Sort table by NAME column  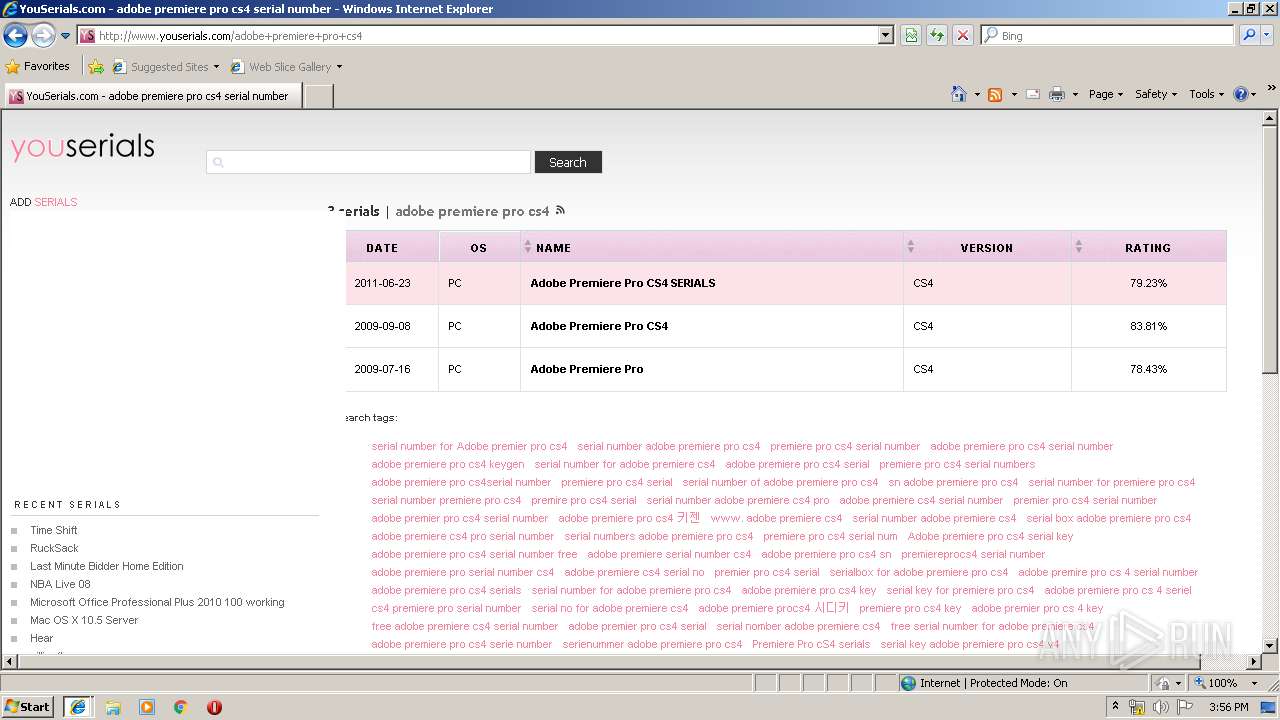712,248
